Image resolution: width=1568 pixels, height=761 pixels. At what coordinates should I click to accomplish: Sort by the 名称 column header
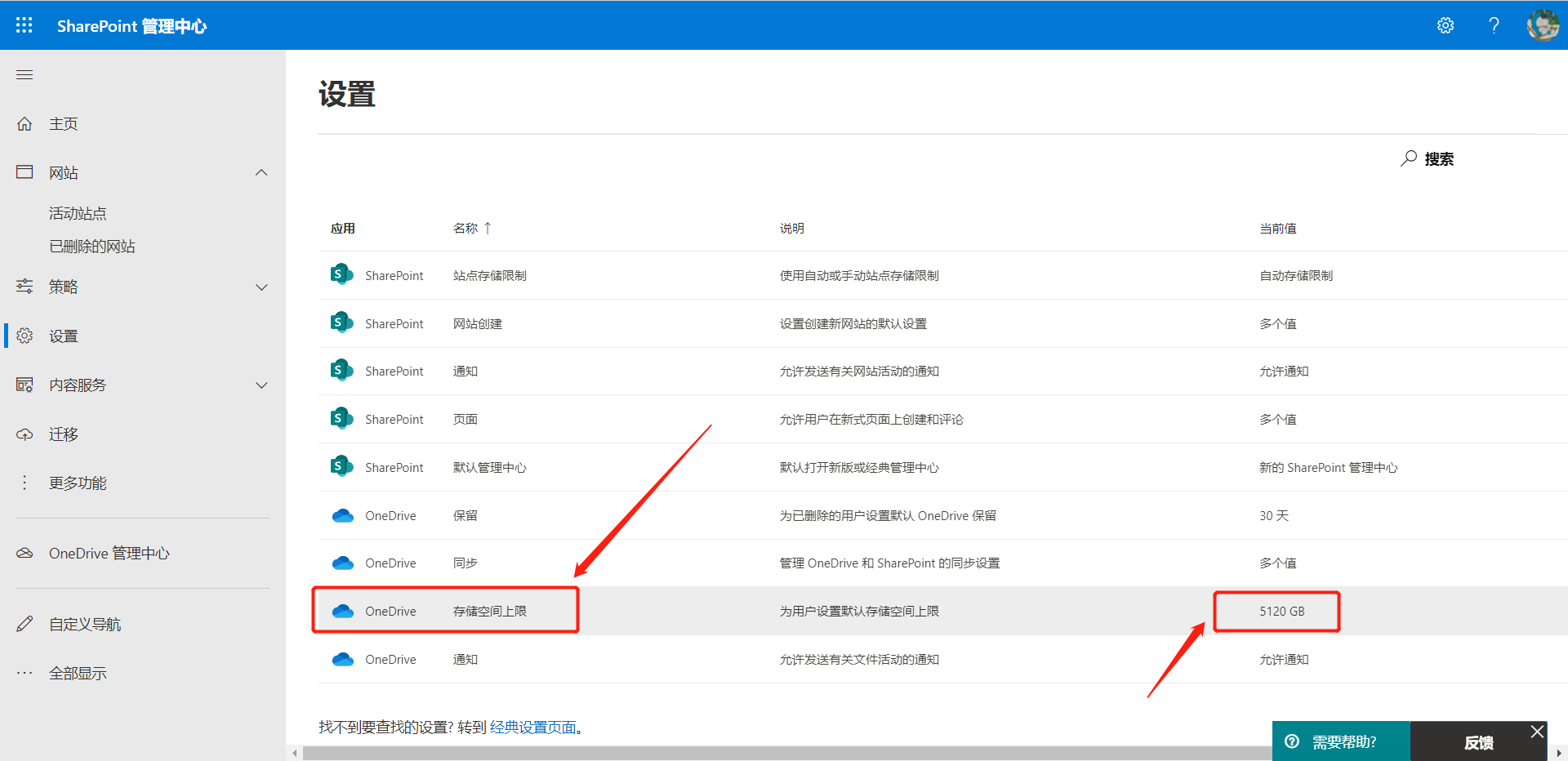coord(472,229)
